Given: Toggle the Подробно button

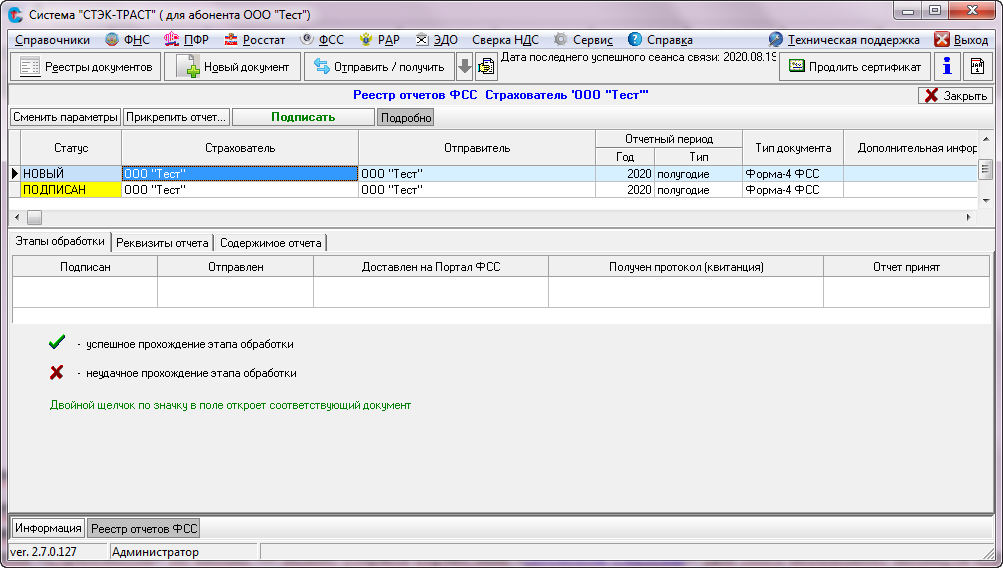Looking at the screenshot, I should (406, 118).
